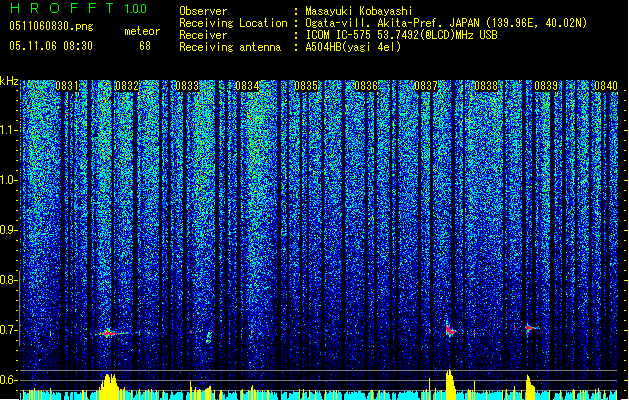This screenshot has height=400, width=629.
Task: Click the tallest yellow peak after 0837
Action: (x=450, y=384)
